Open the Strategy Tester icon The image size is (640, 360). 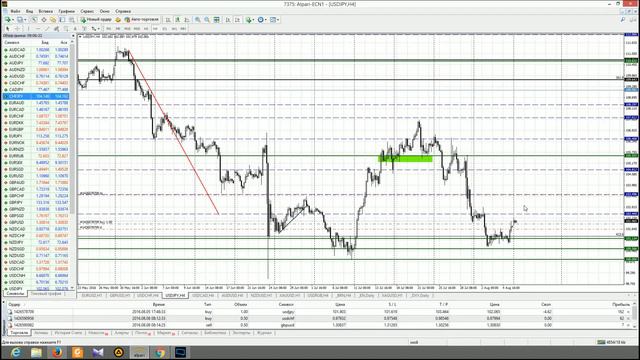coord(71,20)
